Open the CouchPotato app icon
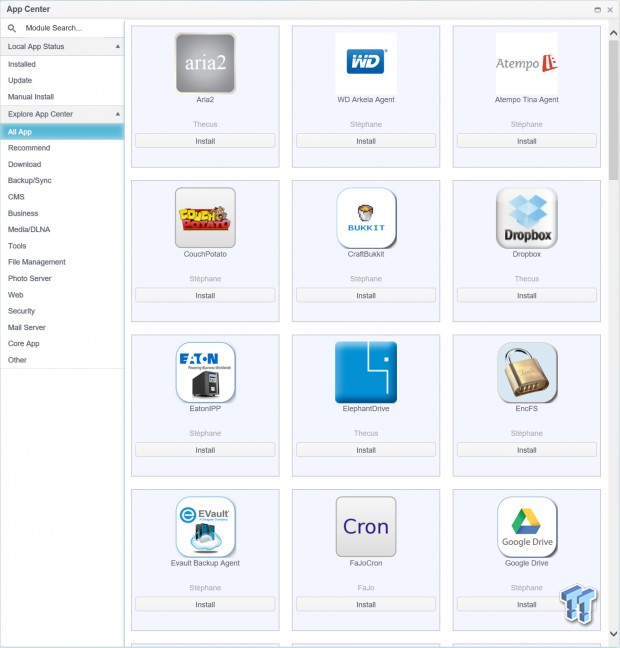Screen dimensions: 620x648 205,217
